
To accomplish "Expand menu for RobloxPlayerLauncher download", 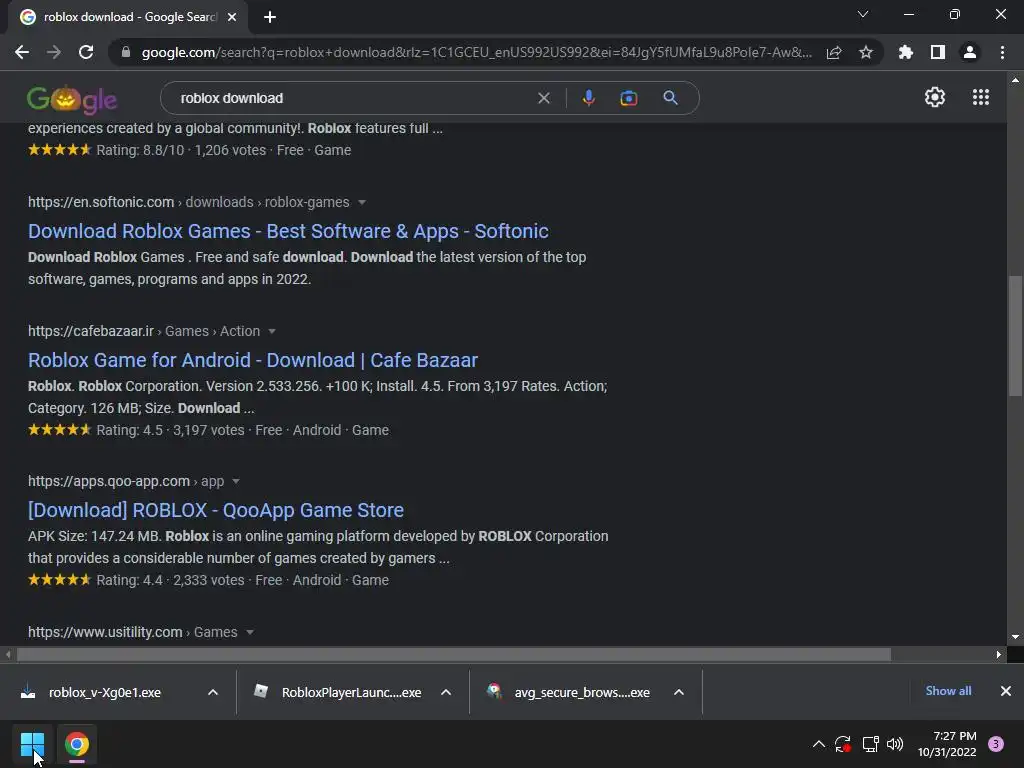I will pos(446,692).
